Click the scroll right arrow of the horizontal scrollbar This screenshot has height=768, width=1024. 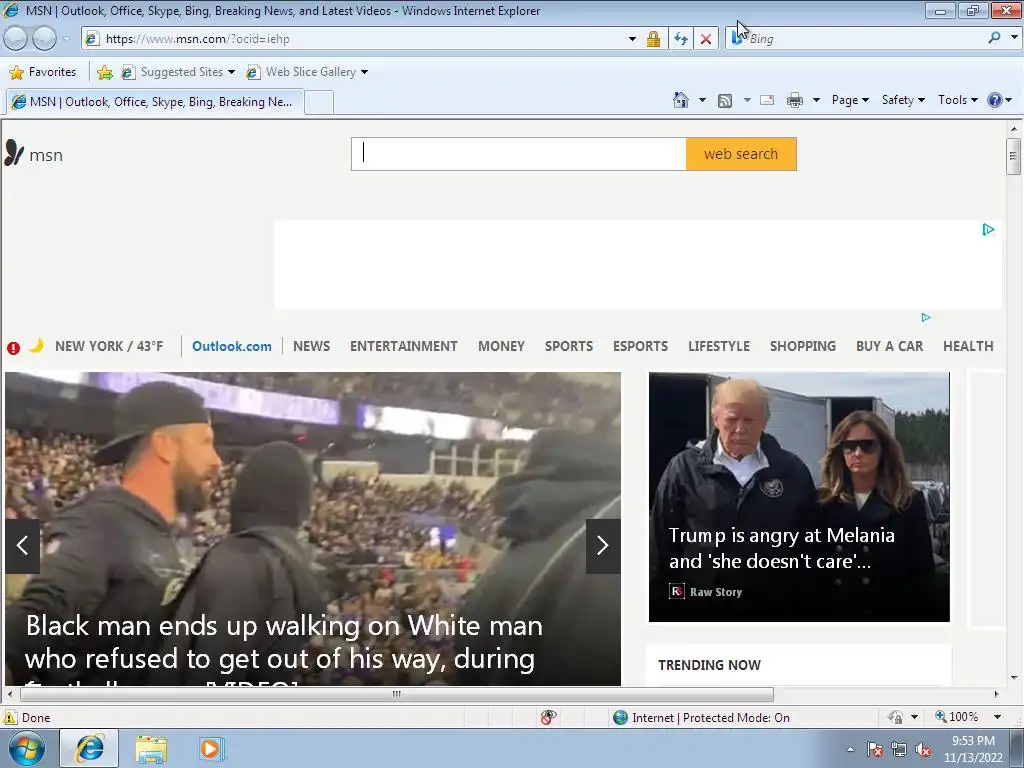[x=996, y=694]
